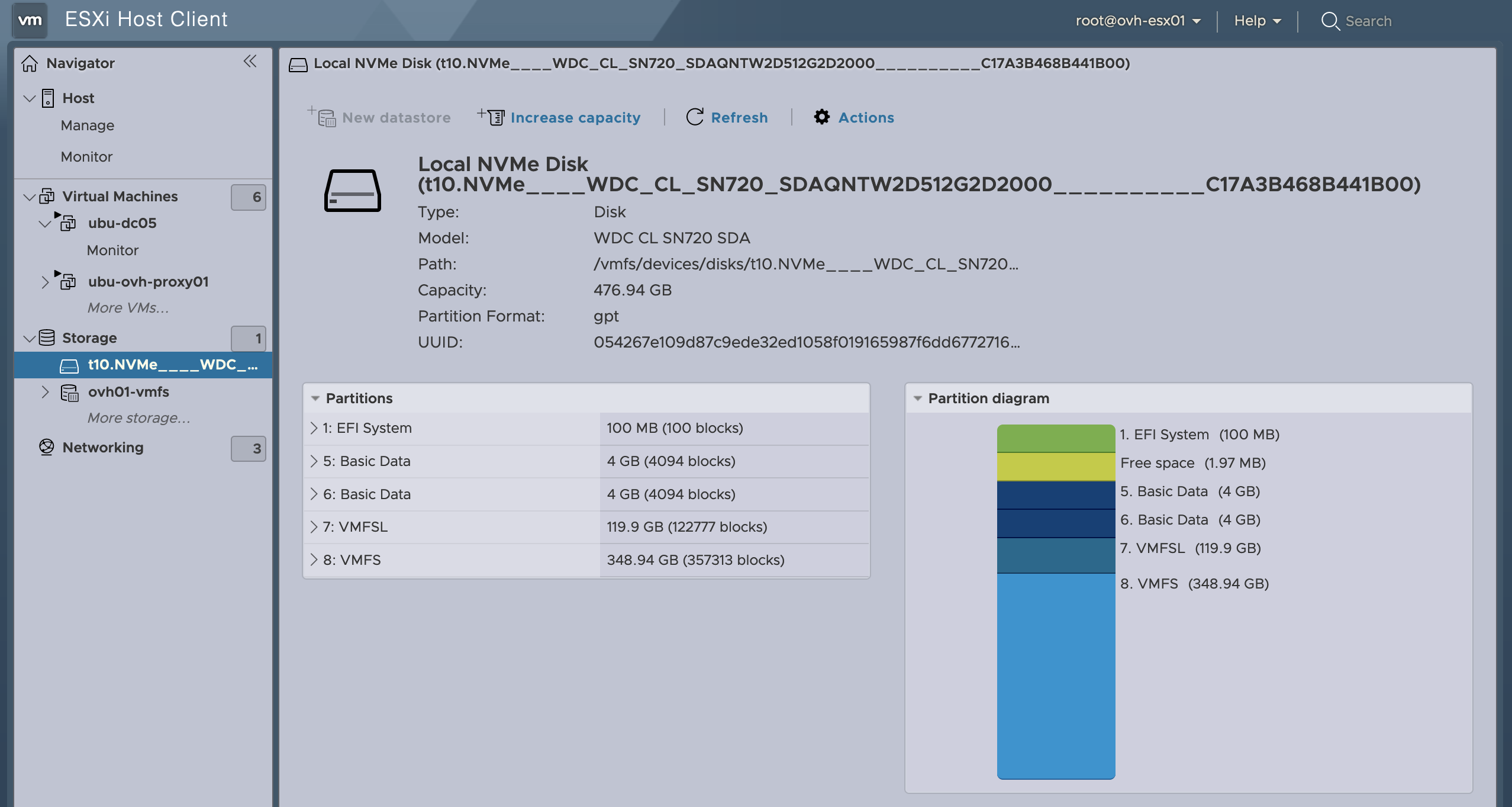Click the disk icon in page title bar
This screenshot has width=1512, height=807.
298,65
